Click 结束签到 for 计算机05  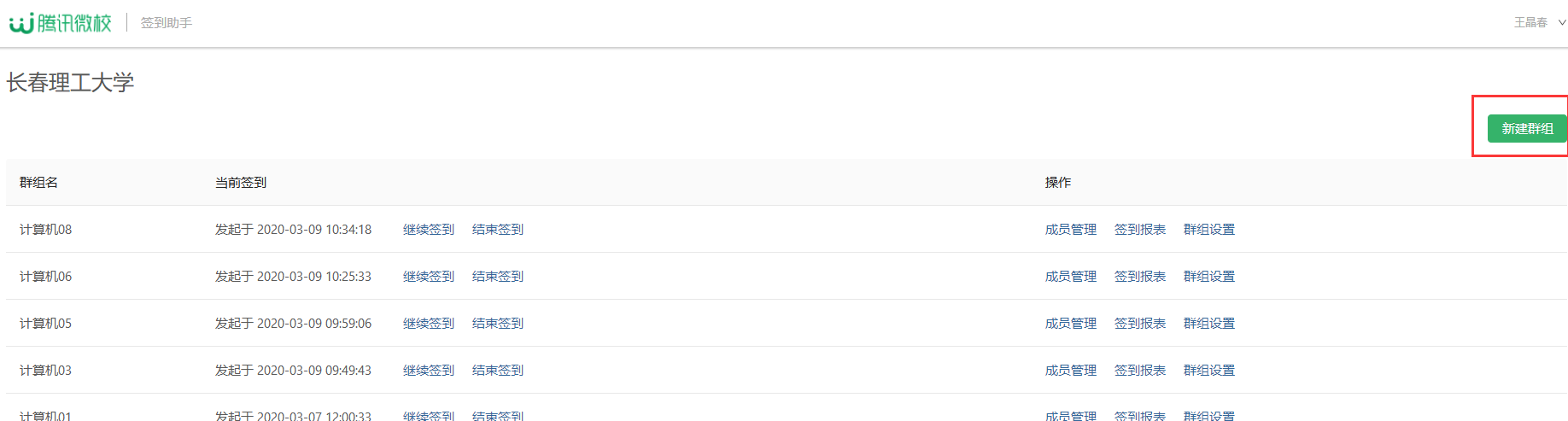498,324
